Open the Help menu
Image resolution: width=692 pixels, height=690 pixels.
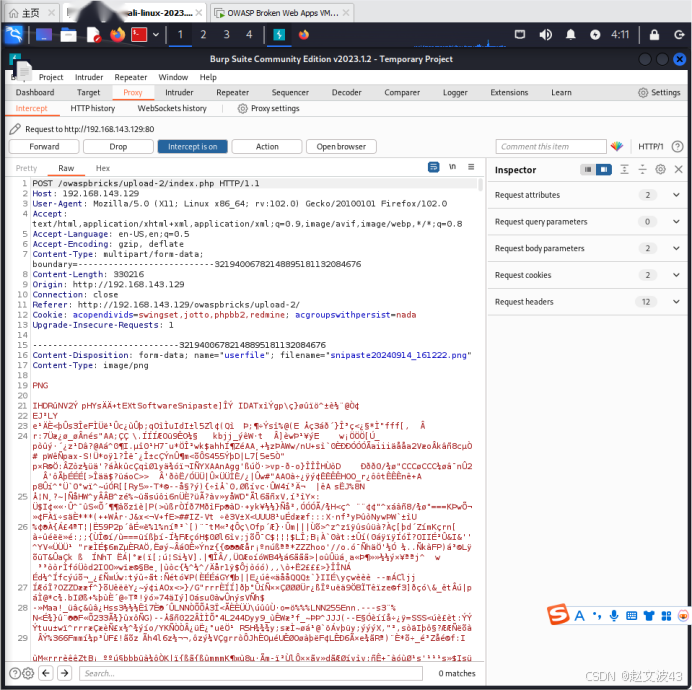tap(208, 77)
